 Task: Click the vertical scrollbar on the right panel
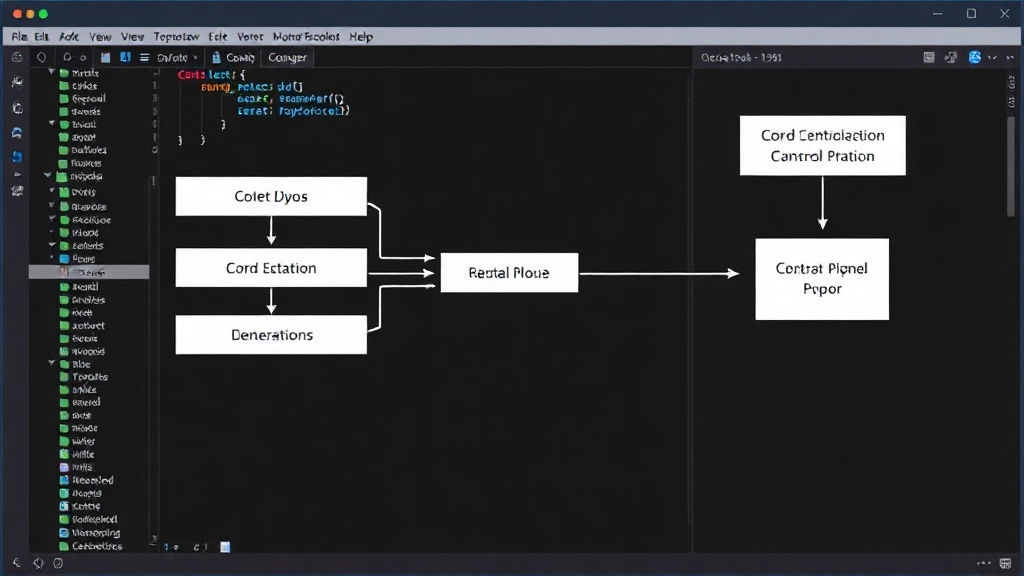[x=1010, y=167]
